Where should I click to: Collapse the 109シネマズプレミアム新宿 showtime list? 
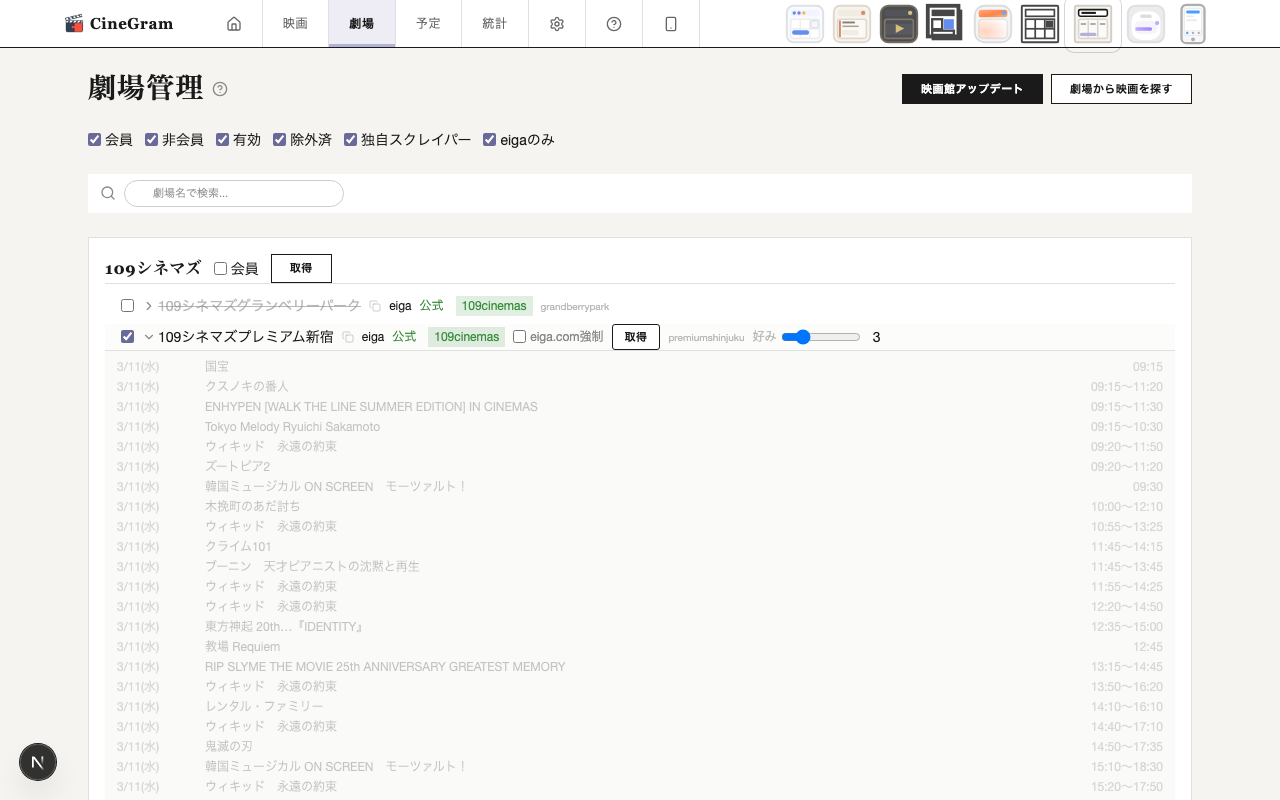[x=147, y=337]
